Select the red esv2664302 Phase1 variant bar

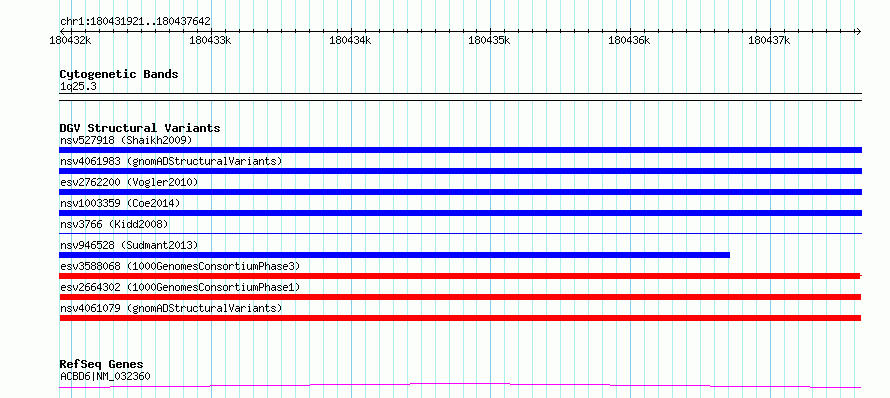pos(460,297)
